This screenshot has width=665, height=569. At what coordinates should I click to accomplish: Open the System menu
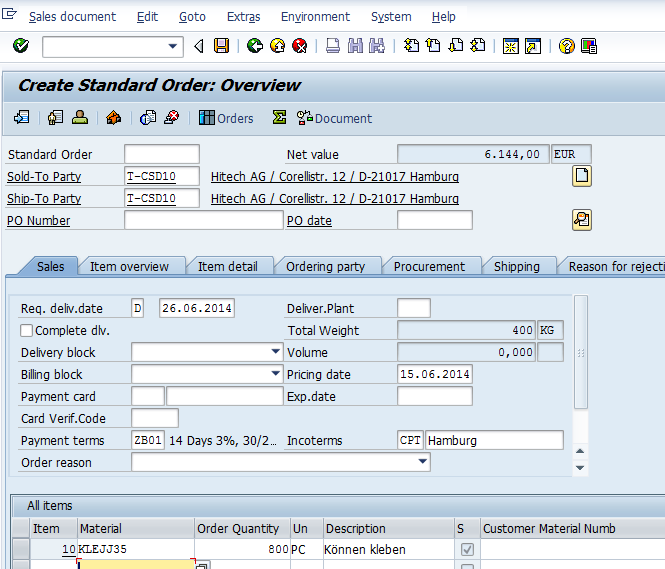point(391,17)
